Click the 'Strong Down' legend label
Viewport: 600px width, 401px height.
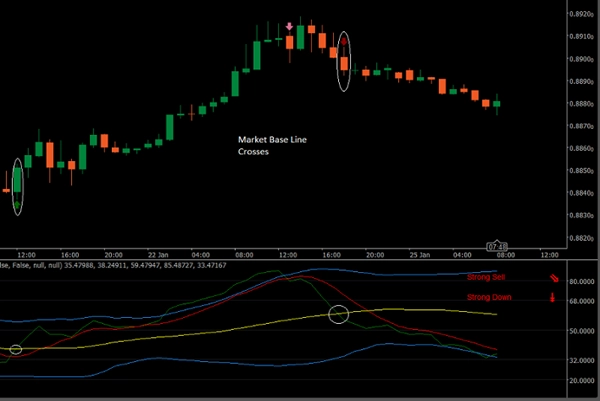point(485,298)
